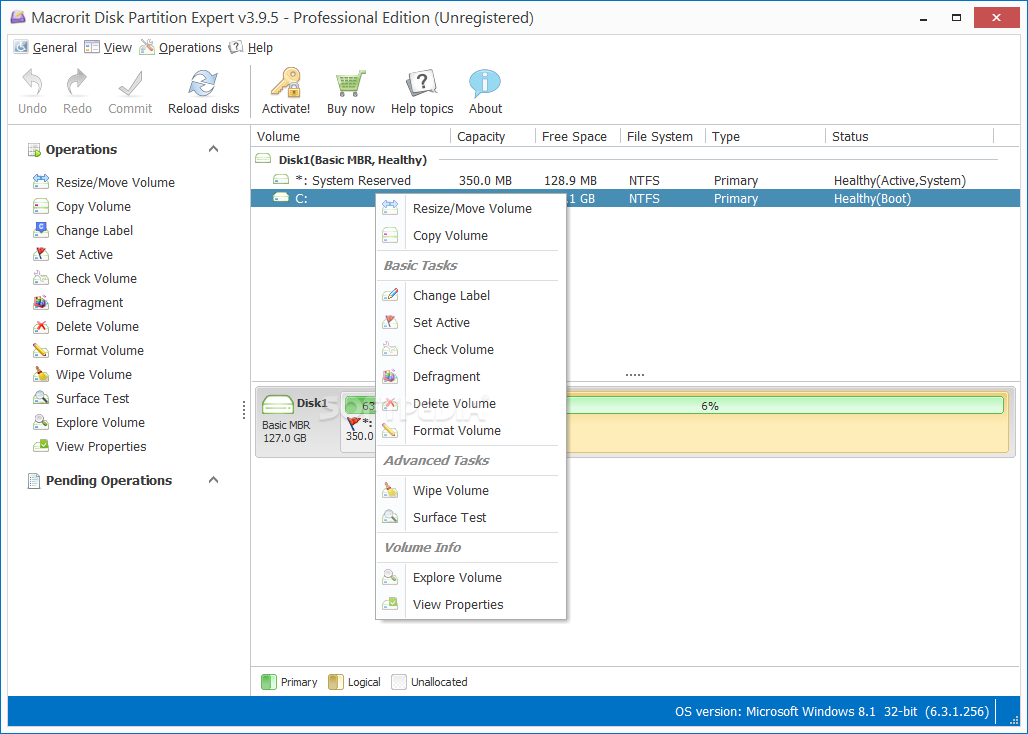Viewport: 1028px width, 734px height.
Task: Collapse the Pending Operations panel chevron
Action: [x=213, y=480]
